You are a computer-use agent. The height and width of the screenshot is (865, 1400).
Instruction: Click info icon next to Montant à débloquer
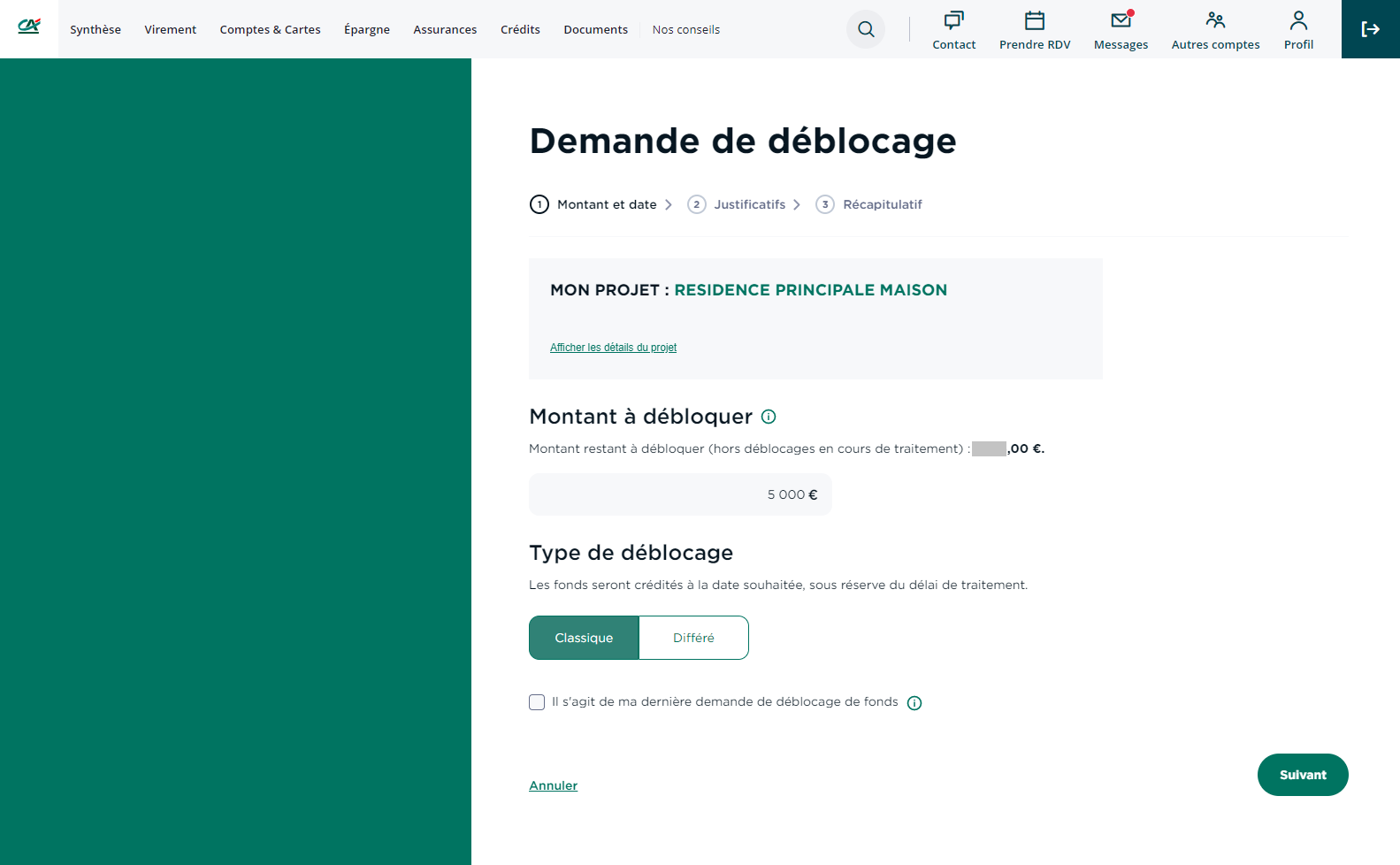(769, 417)
